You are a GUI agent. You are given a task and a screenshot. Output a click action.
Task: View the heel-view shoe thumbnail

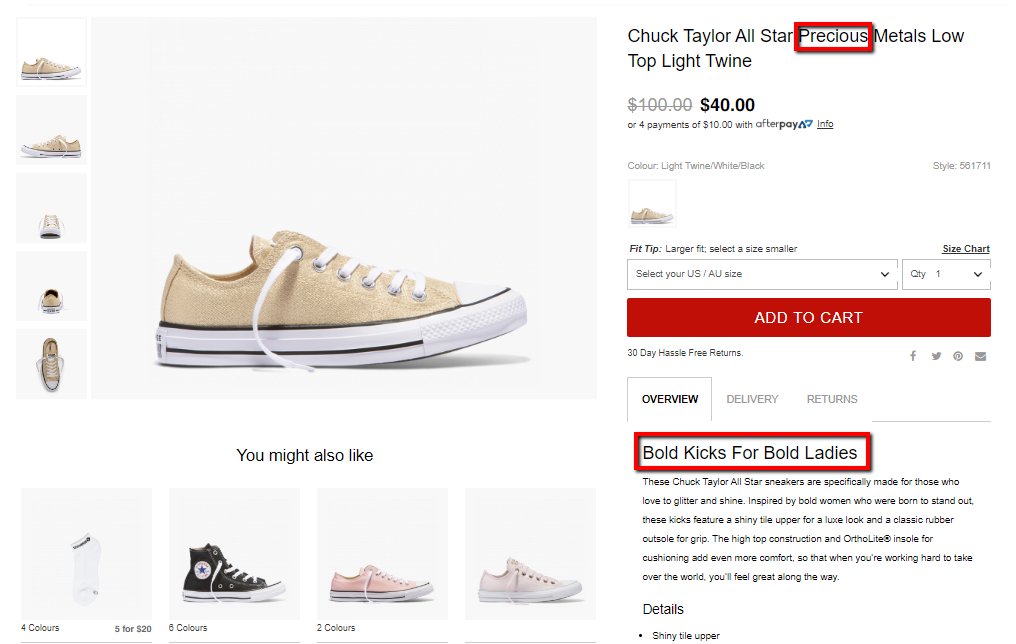click(x=51, y=286)
